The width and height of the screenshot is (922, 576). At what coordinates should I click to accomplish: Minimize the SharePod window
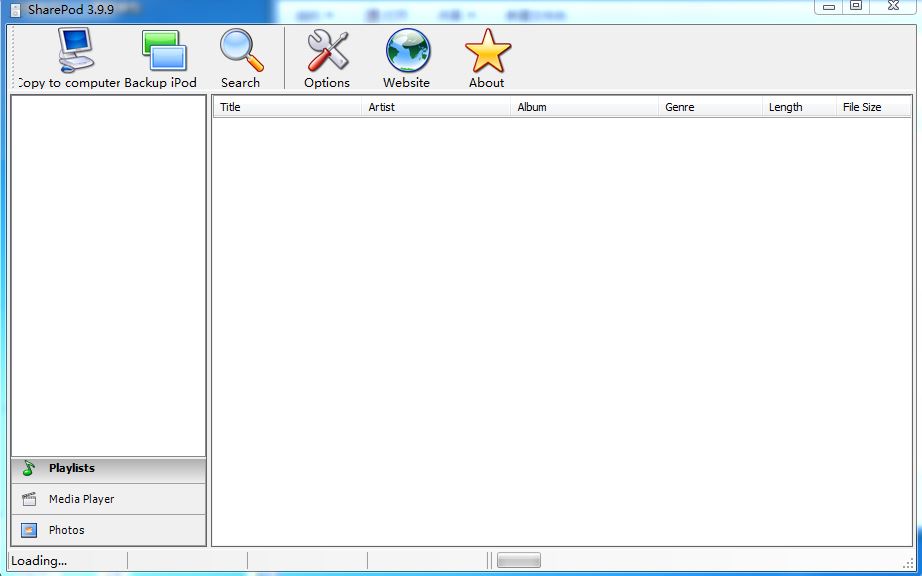(x=829, y=6)
